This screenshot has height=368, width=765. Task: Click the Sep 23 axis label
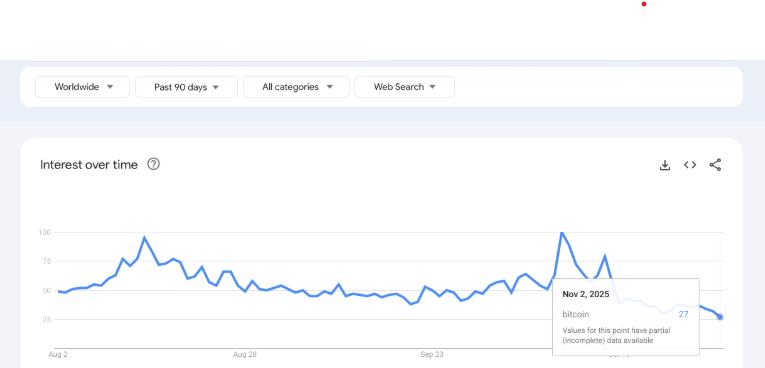[432, 354]
